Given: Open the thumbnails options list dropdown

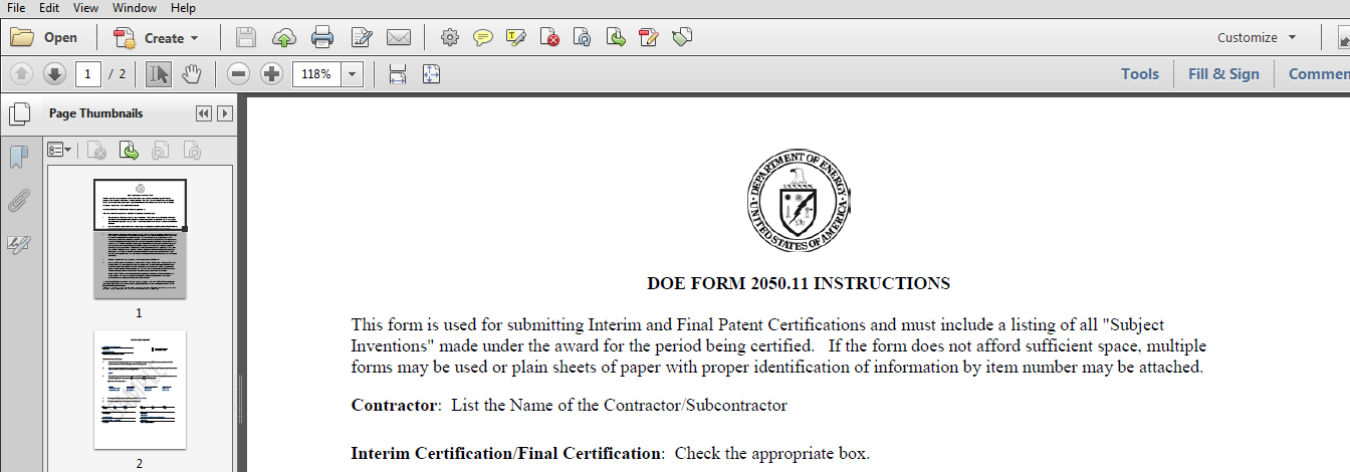Looking at the screenshot, I should click(x=59, y=150).
